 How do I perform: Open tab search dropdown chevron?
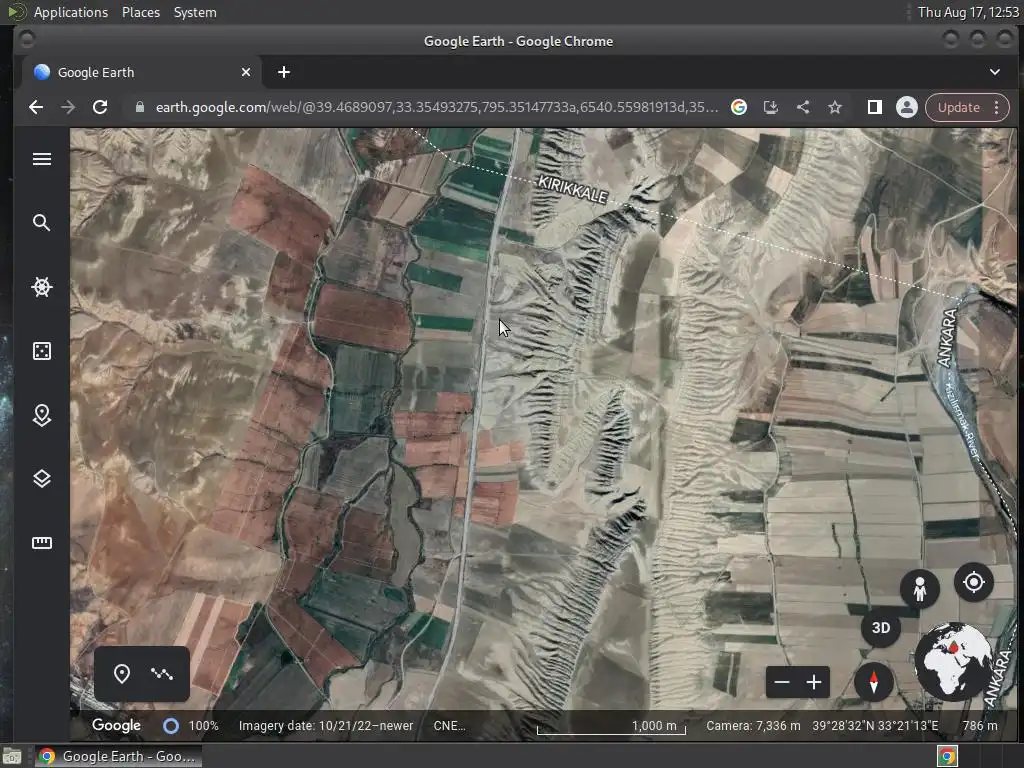[995, 72]
